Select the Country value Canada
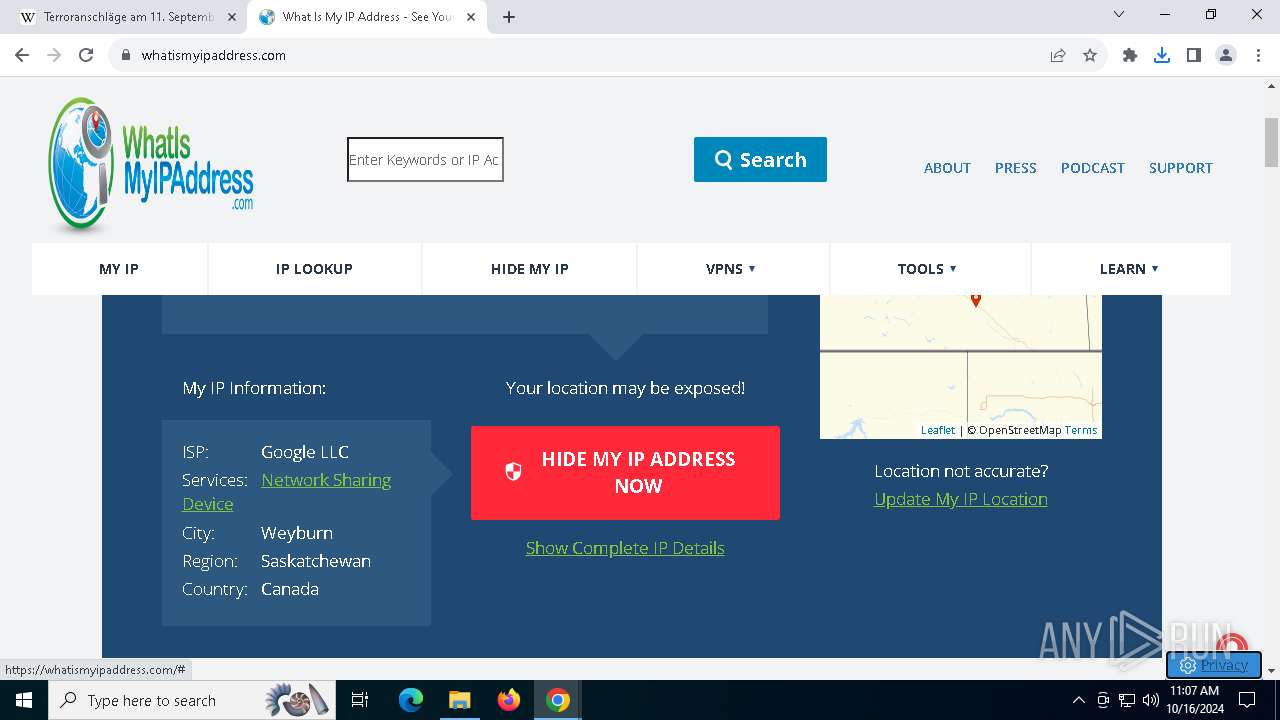The width and height of the screenshot is (1280, 720). (x=290, y=589)
